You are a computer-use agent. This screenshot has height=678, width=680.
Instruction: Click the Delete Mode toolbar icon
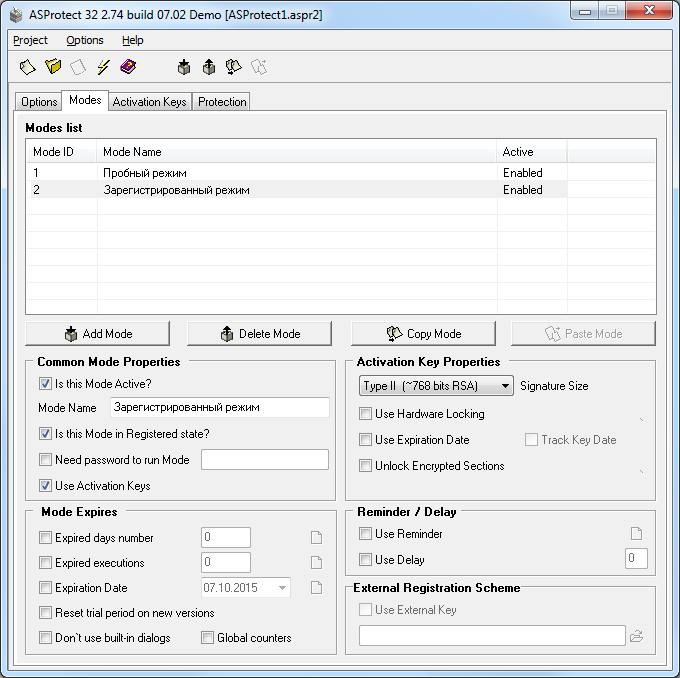pos(209,67)
